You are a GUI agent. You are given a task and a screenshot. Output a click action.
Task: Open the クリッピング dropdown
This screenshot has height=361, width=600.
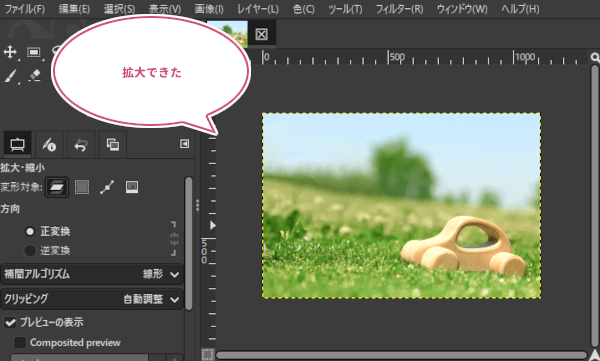(x=92, y=299)
